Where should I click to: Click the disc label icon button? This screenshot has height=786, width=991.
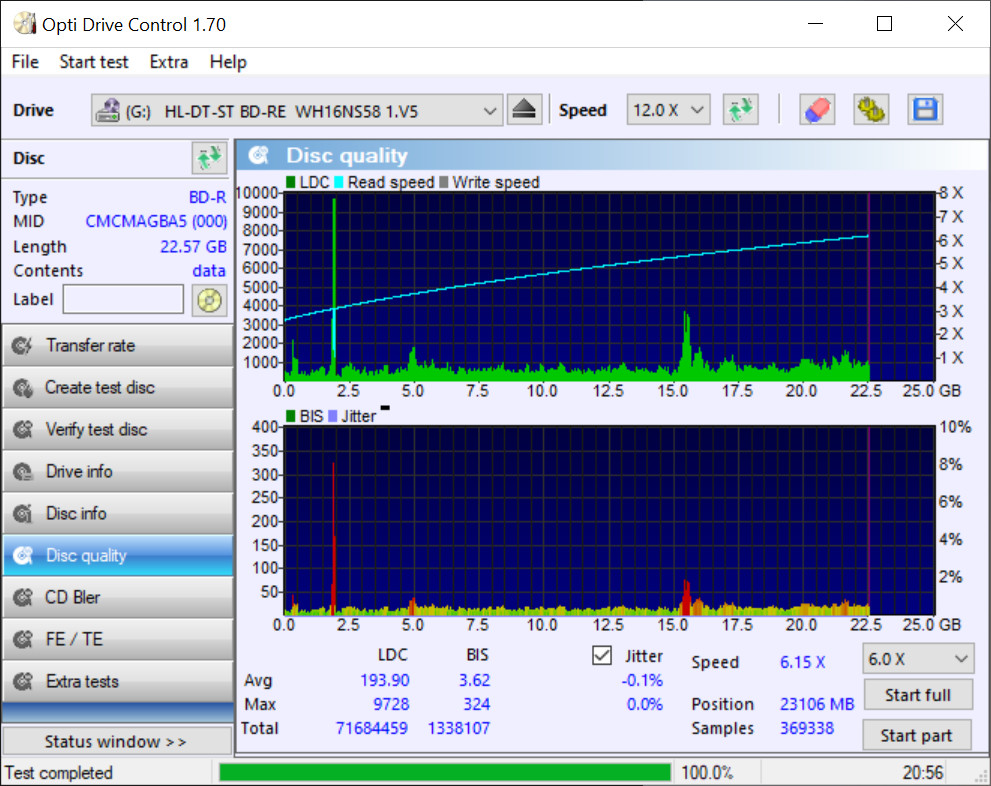(209, 299)
